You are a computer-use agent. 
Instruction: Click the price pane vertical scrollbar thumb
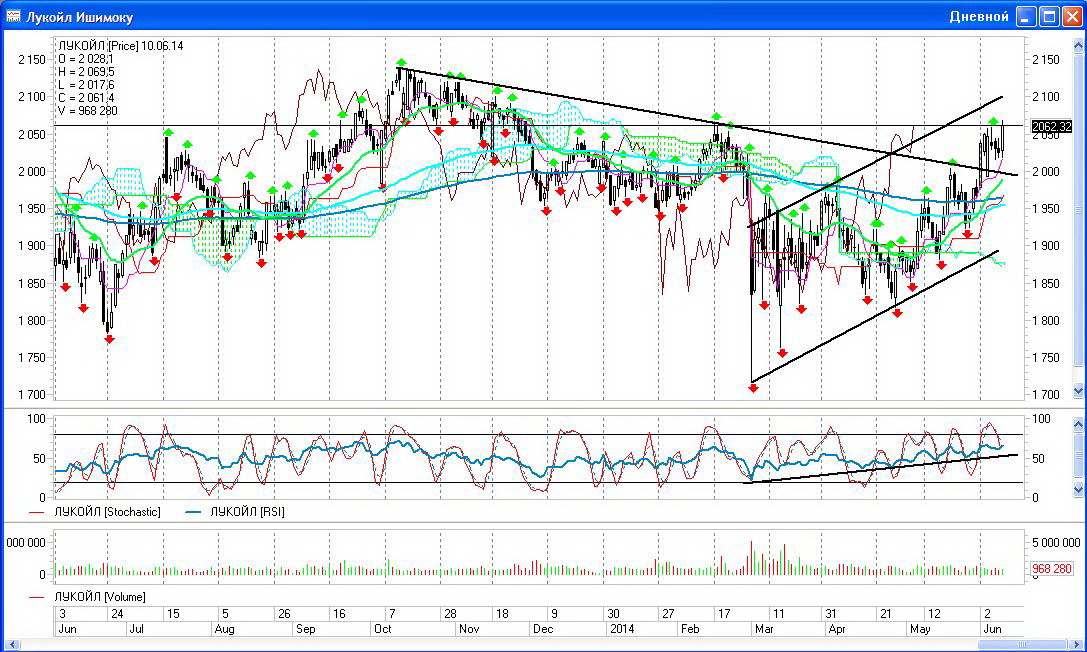coord(1079,210)
